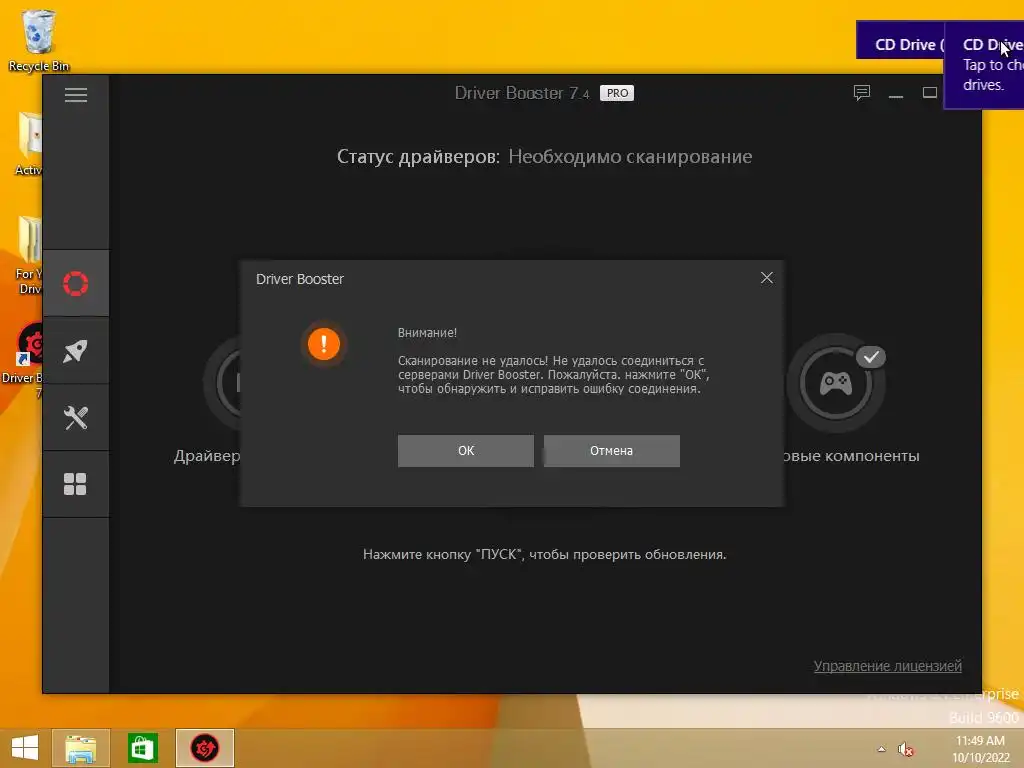Open the rocket Boost sidebar icon
The height and width of the screenshot is (768, 1024).
point(76,351)
